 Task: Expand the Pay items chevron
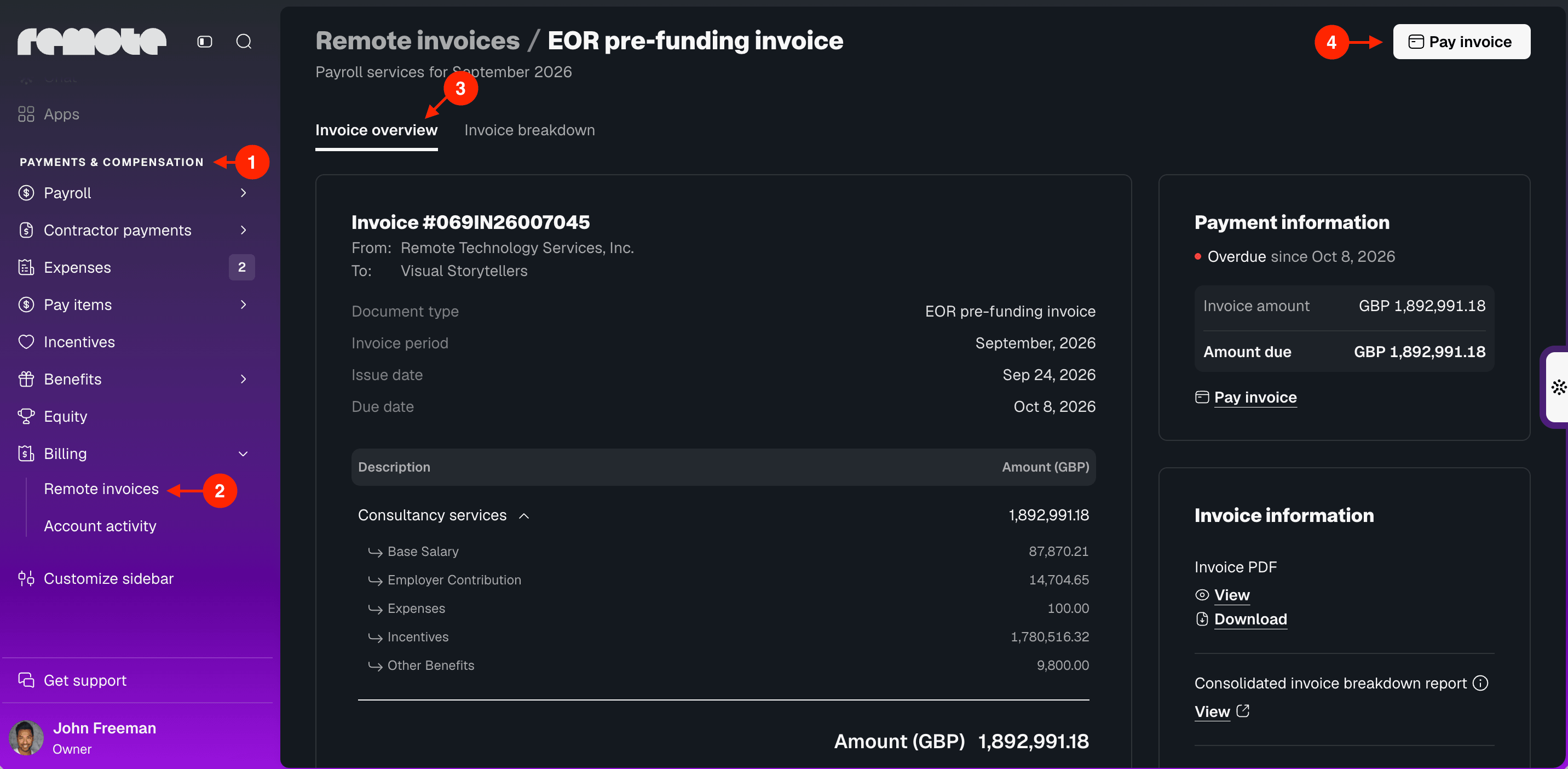click(x=244, y=305)
